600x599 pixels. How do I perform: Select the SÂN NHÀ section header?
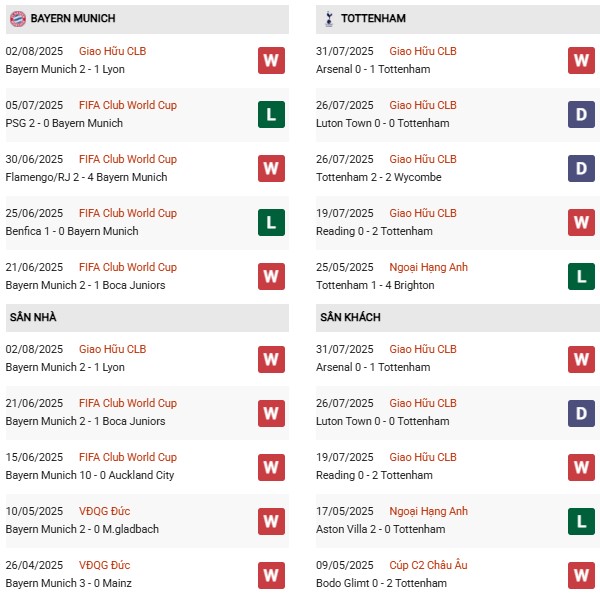[33, 317]
